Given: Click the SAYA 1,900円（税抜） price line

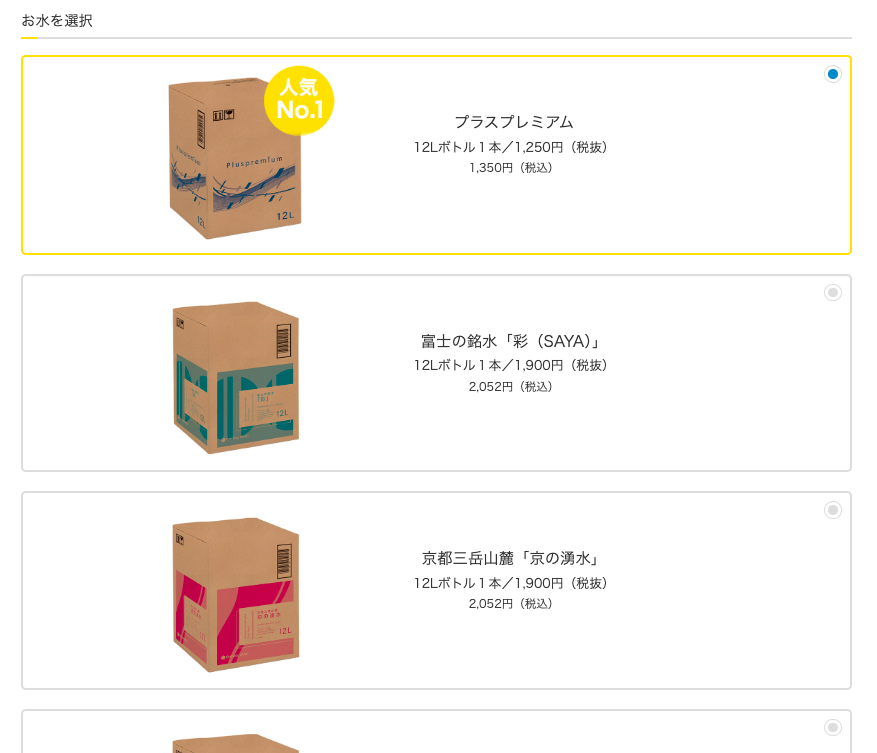Looking at the screenshot, I should (x=511, y=365).
